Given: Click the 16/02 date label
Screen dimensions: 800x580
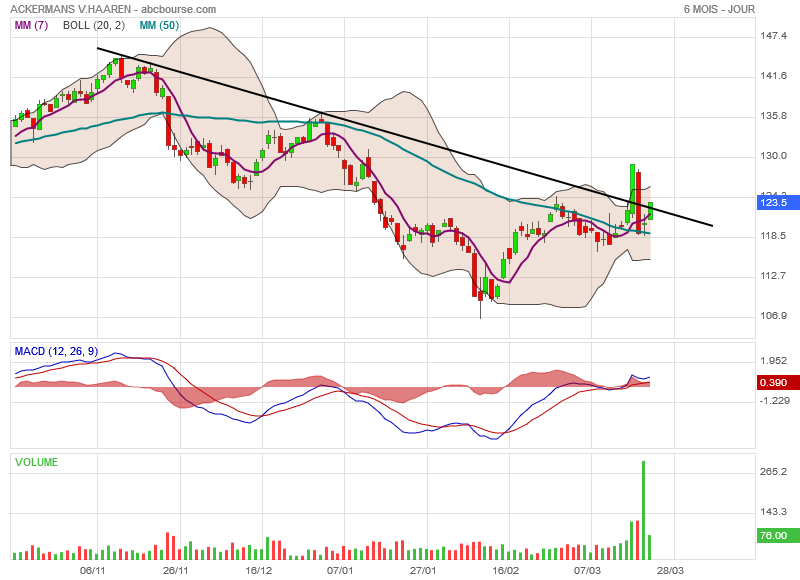Looking at the screenshot, I should 505,570.
